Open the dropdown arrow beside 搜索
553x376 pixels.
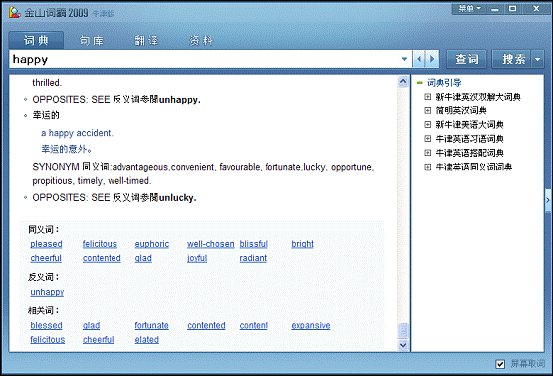[x=537, y=59]
